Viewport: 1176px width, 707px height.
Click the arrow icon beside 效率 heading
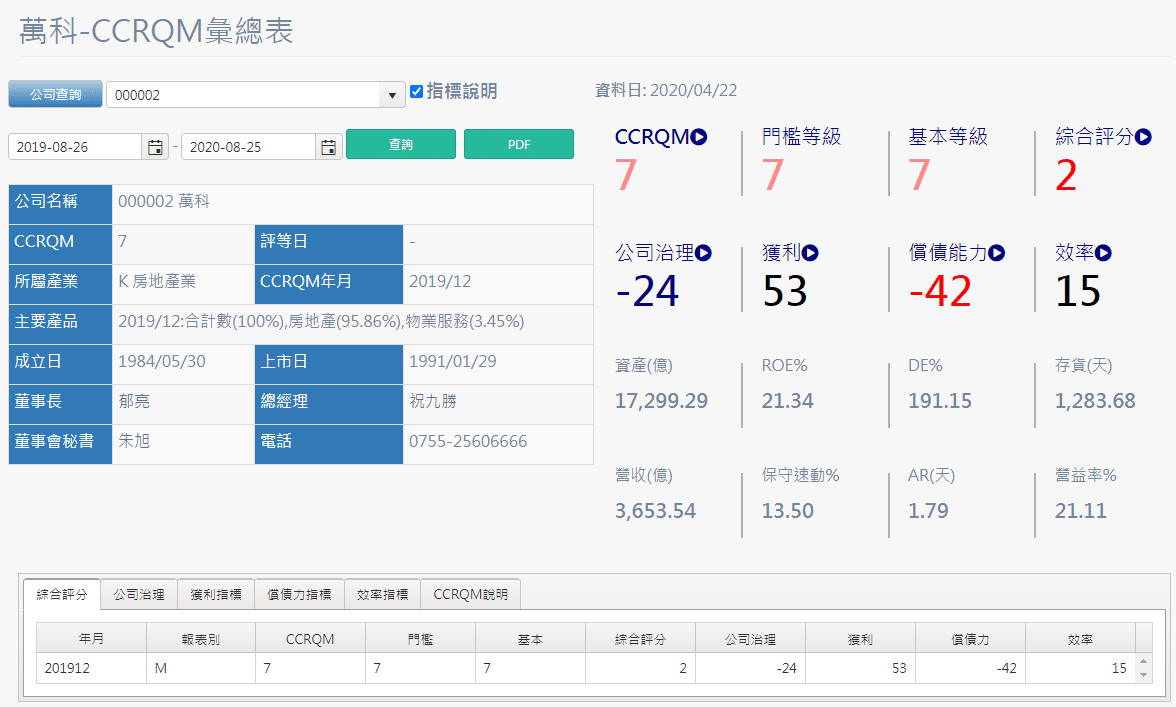tap(1104, 254)
